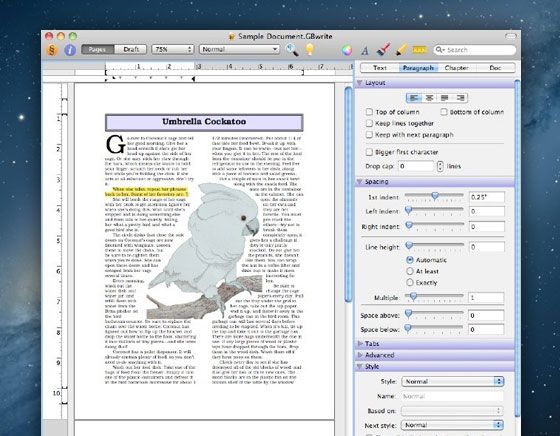Select the Paragraph tab
This screenshot has height=436, width=560.
point(418,67)
